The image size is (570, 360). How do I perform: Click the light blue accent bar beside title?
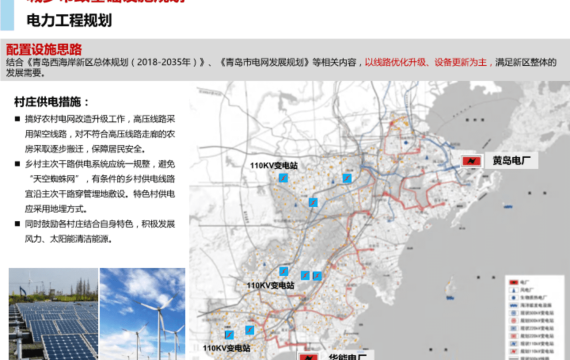pos(7,15)
